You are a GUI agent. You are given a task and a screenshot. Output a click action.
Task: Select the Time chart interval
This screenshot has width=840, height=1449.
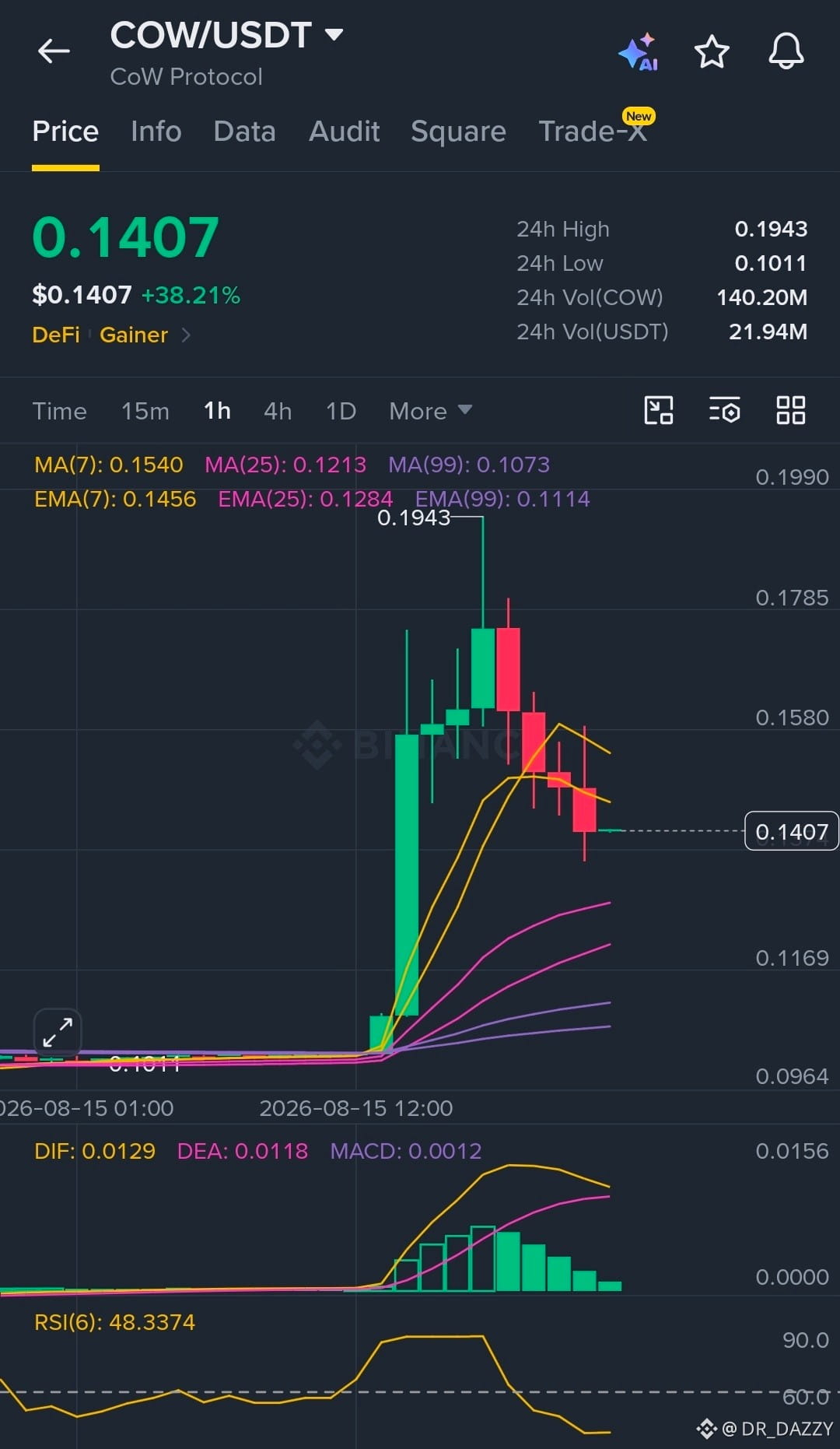tap(59, 411)
